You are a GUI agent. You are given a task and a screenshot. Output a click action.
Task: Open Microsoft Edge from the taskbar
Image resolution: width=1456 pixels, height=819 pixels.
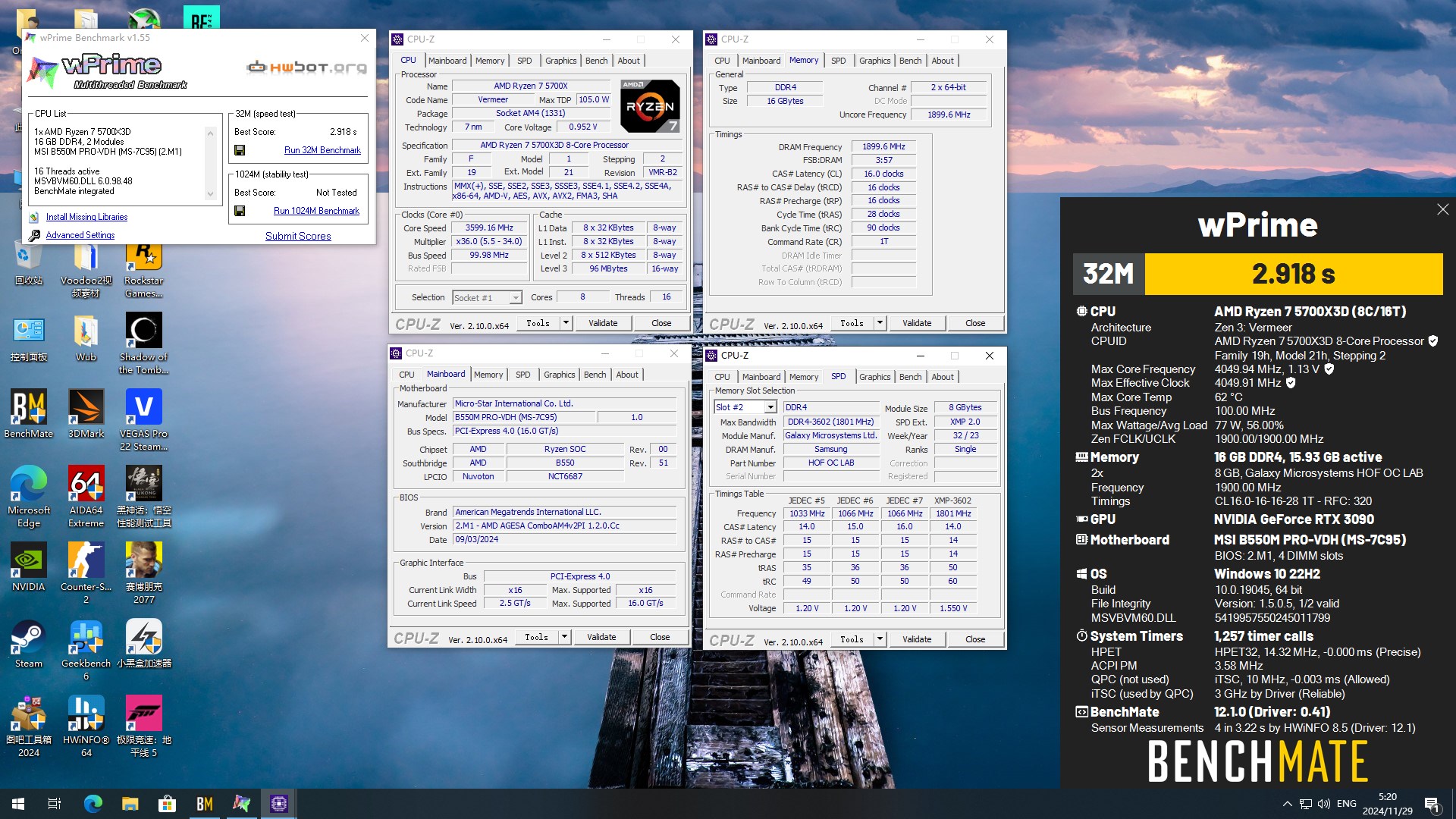tap(93, 804)
